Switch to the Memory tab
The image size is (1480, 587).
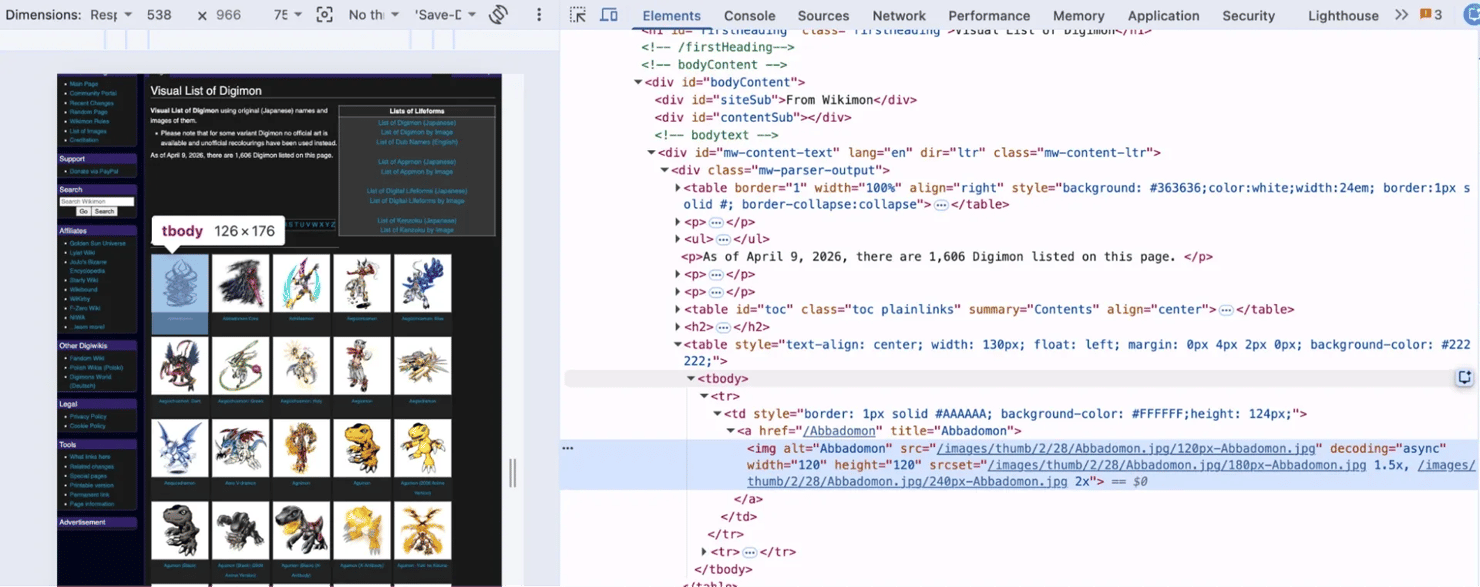(x=1078, y=15)
